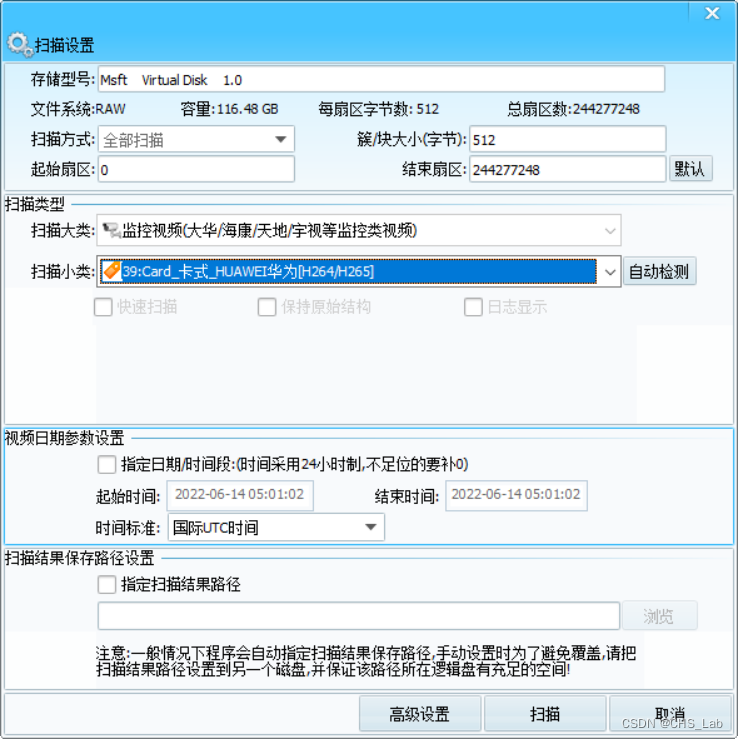738x739 pixels.
Task: Start scanning with the 扫描 button
Action: tap(545, 714)
